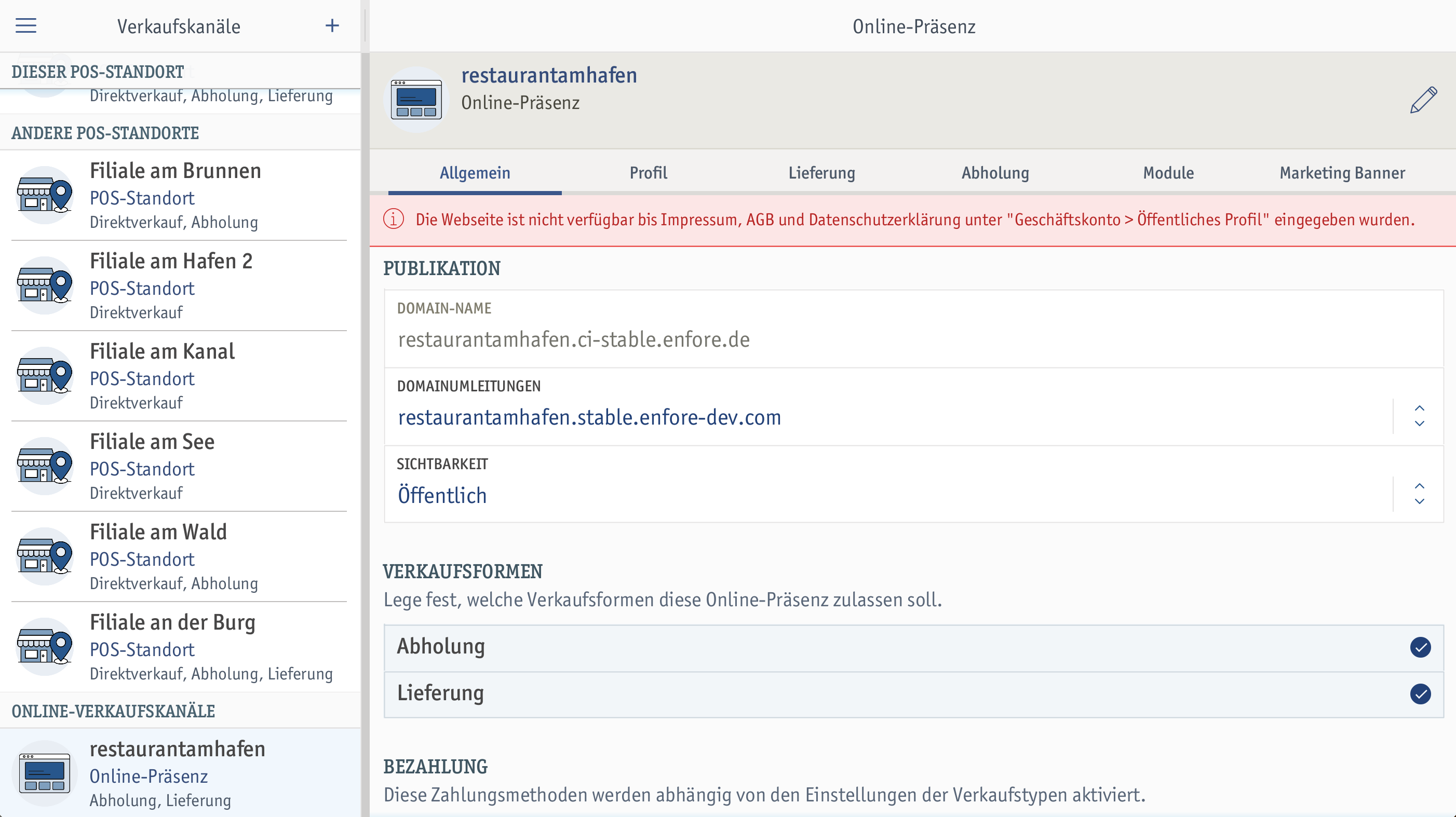Click the Filiale am Kanal shop icon
The width and height of the screenshot is (1456, 817).
(x=45, y=376)
